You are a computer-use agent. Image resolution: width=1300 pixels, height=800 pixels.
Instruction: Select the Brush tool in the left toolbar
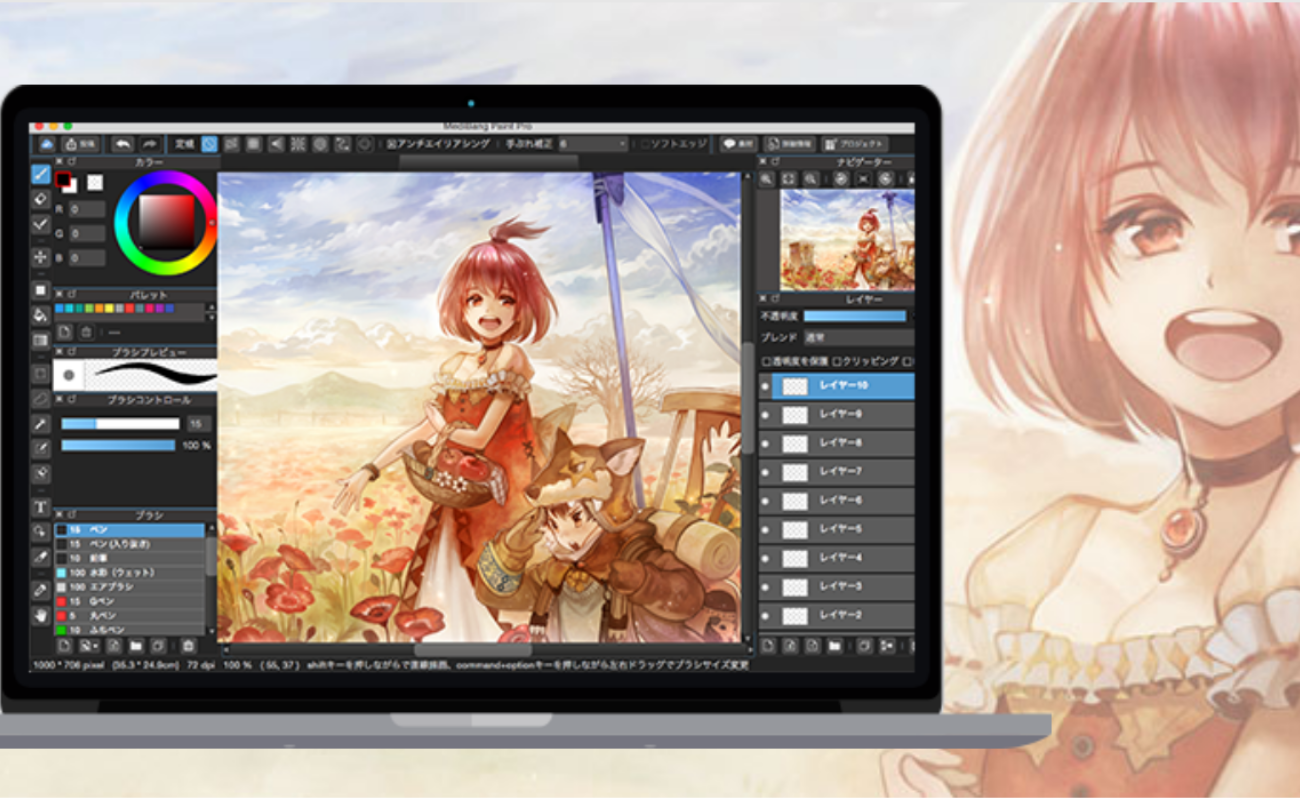[x=41, y=174]
